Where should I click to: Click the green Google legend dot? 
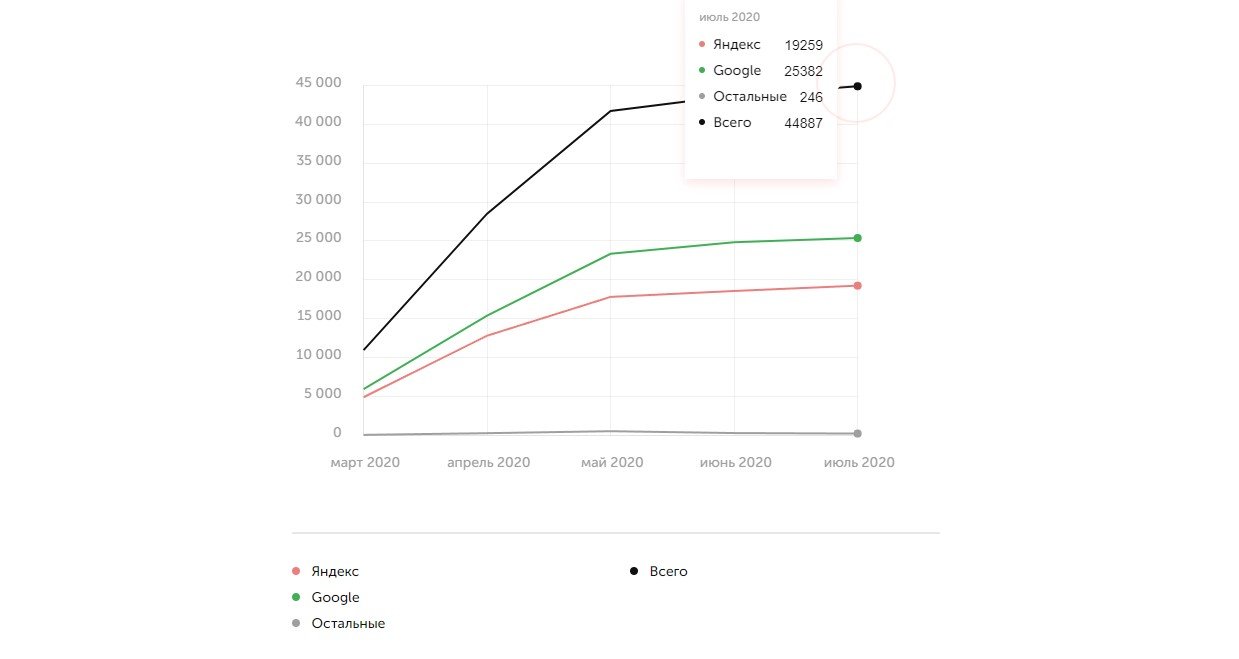pyautogui.click(x=296, y=597)
